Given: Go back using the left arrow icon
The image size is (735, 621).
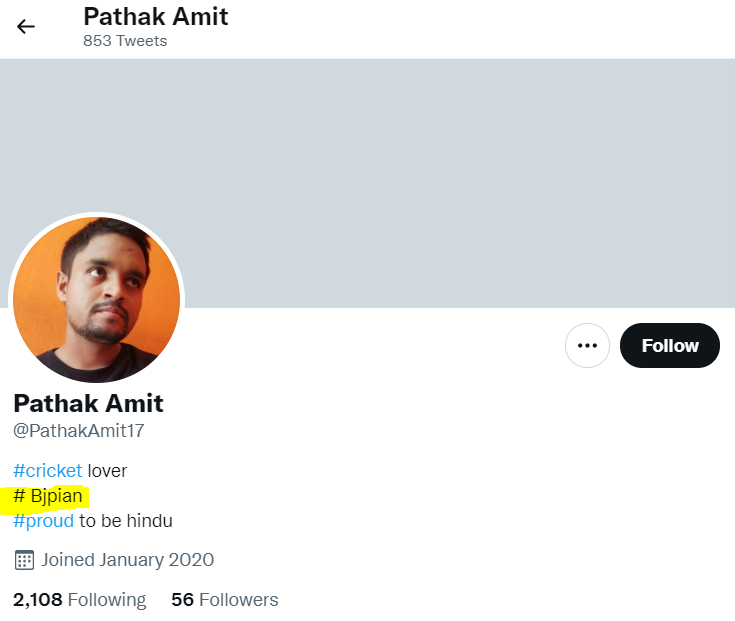Looking at the screenshot, I should tap(26, 27).
